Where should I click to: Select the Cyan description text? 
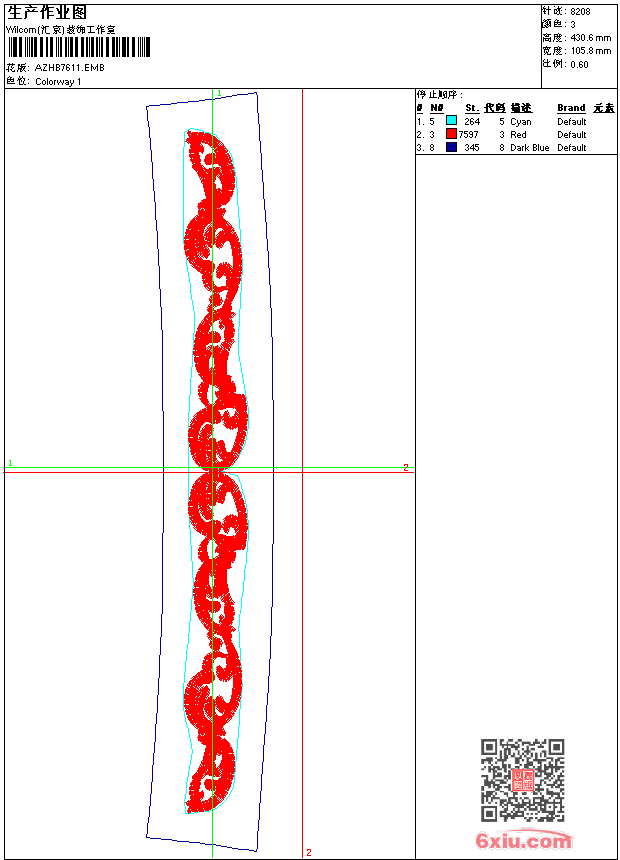click(x=521, y=122)
